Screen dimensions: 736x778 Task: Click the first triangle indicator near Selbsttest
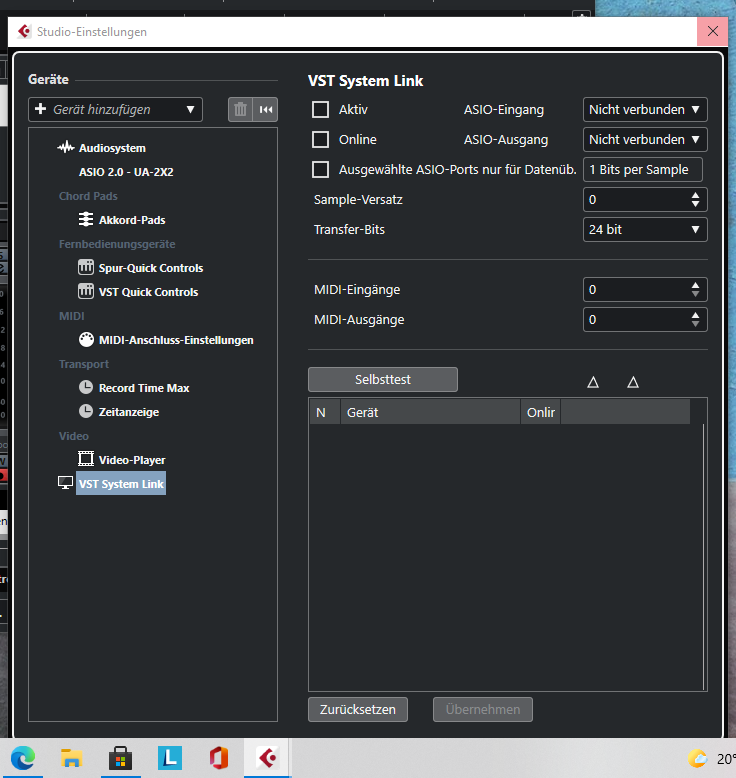593,382
